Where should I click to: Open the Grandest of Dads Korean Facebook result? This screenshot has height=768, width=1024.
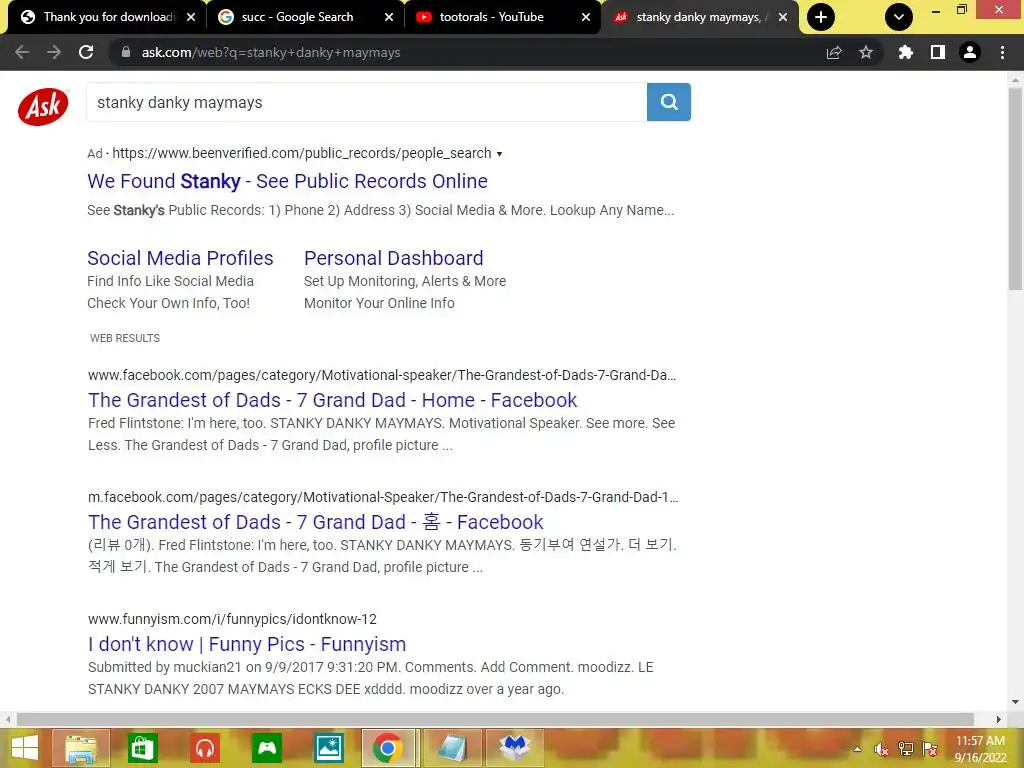tap(315, 522)
